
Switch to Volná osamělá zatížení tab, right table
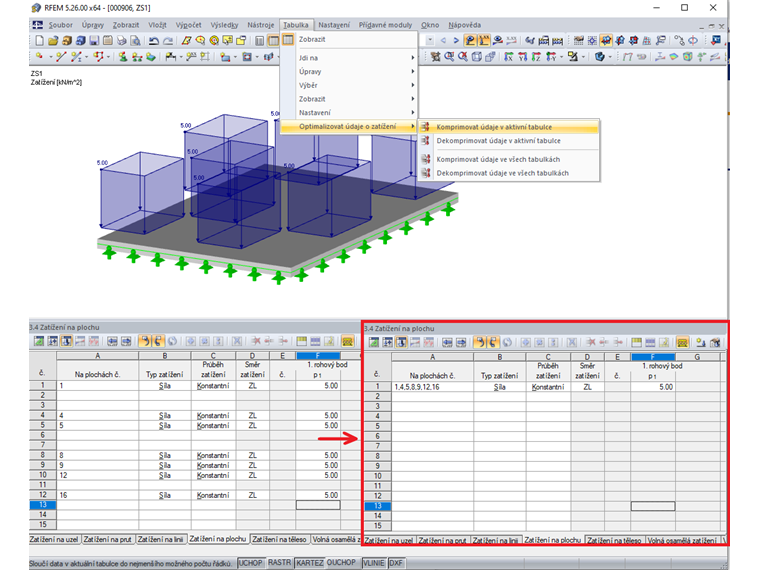click(682, 540)
